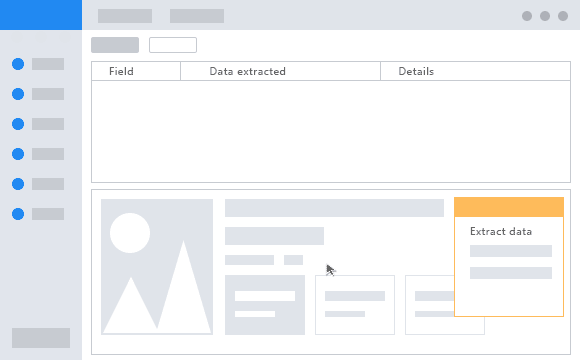
Task: Click the Details column header
Action: (475, 71)
